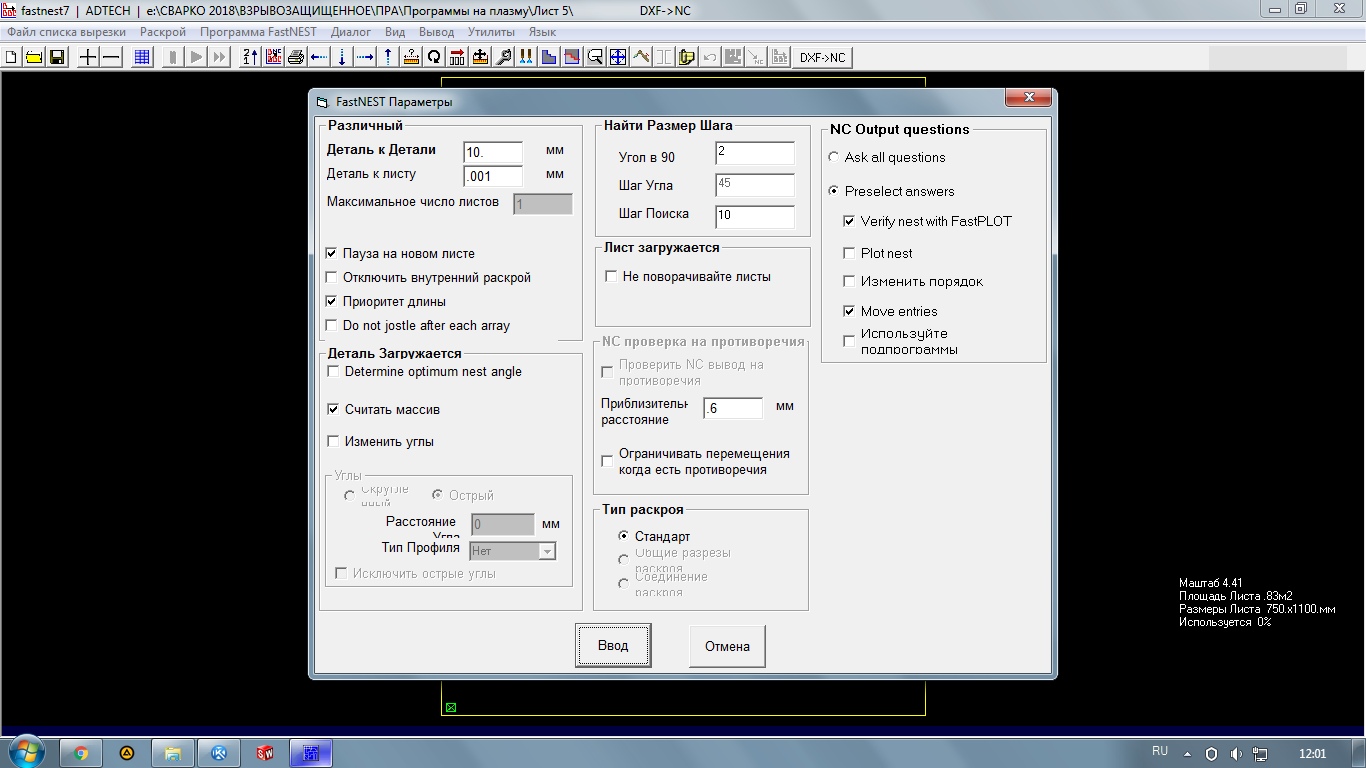
Task: Click the plus sign toolbar icon
Action: coord(88,57)
